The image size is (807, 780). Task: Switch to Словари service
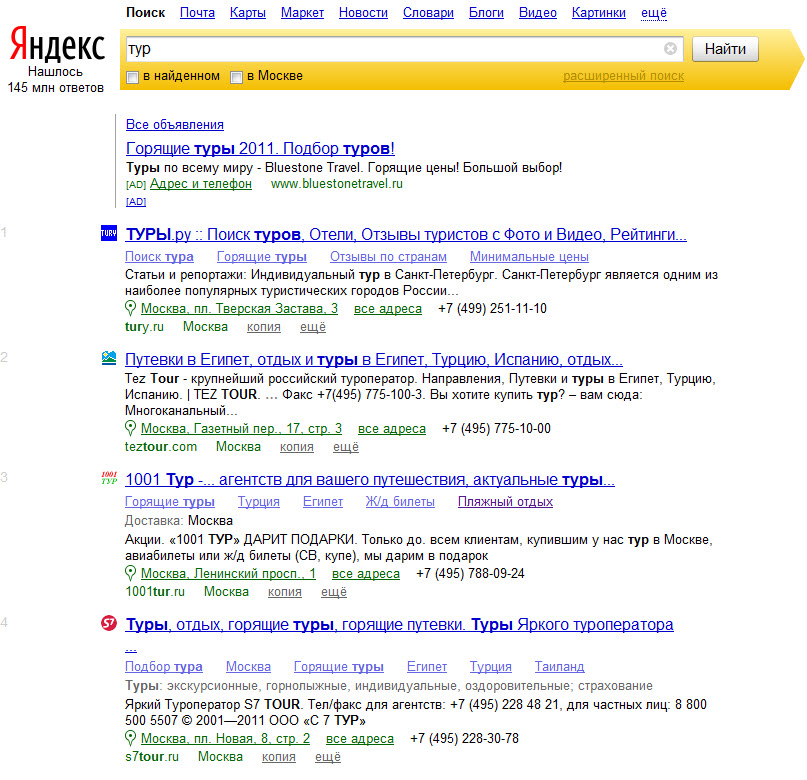tap(428, 13)
